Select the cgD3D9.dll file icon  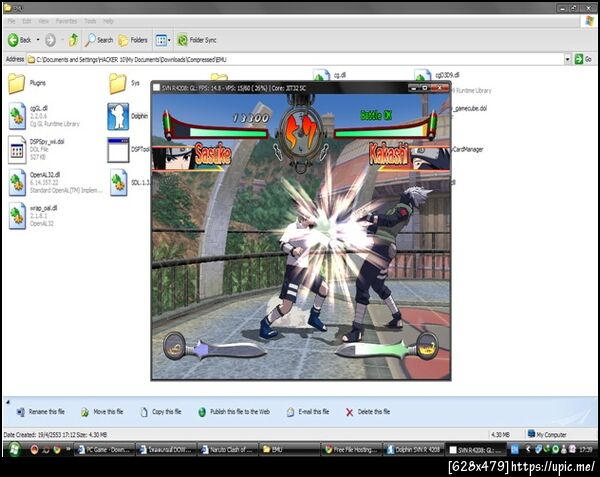point(422,75)
